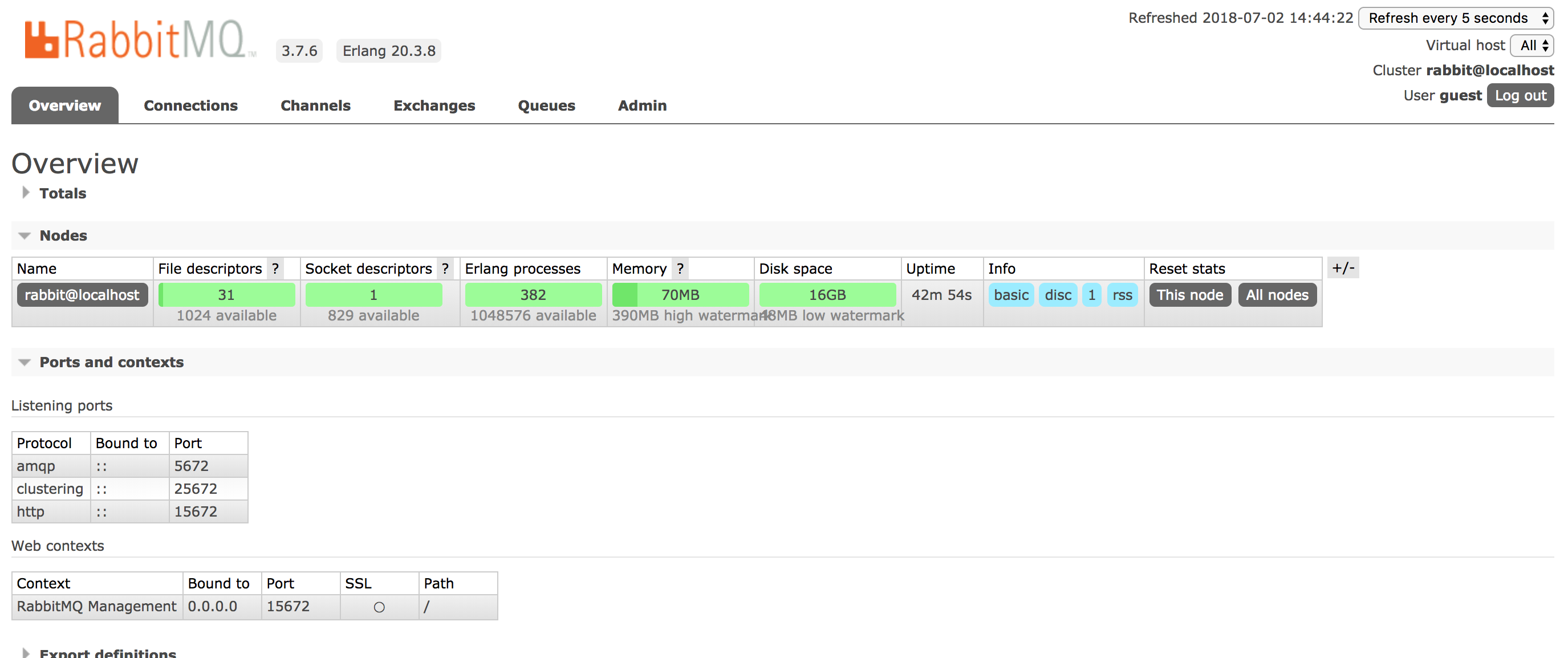This screenshot has width=1568, height=658.
Task: Click the user name guest
Action: click(1460, 96)
